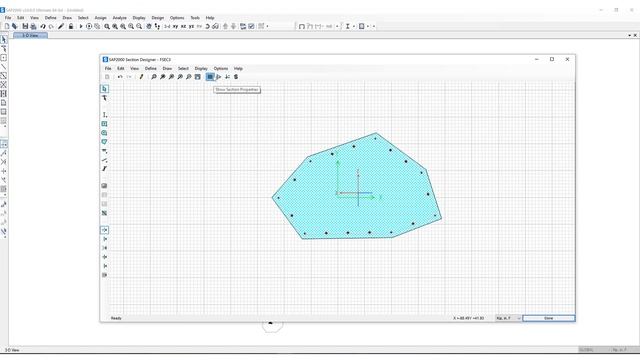Screen dimensions: 640x360
Task: Open Design menu in main SAP2000 window
Action: pyautogui.click(x=158, y=18)
